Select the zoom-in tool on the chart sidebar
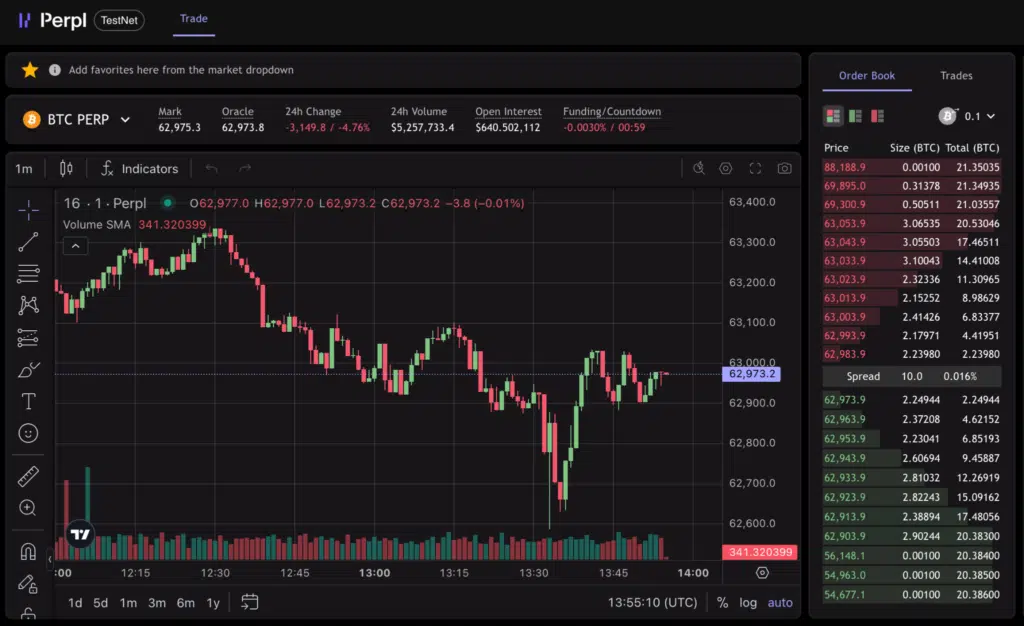This screenshot has width=1024, height=626. pos(27,509)
